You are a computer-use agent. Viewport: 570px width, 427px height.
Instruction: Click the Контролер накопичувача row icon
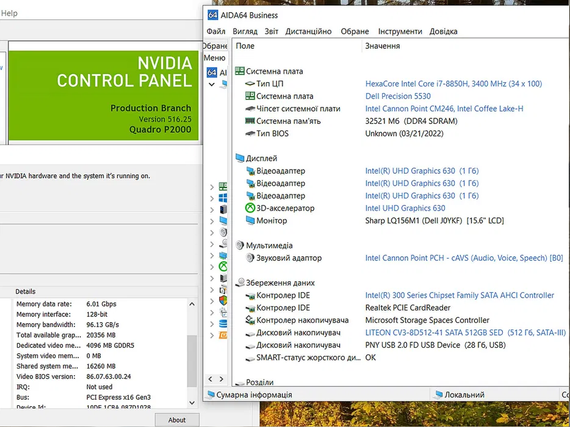point(250,320)
